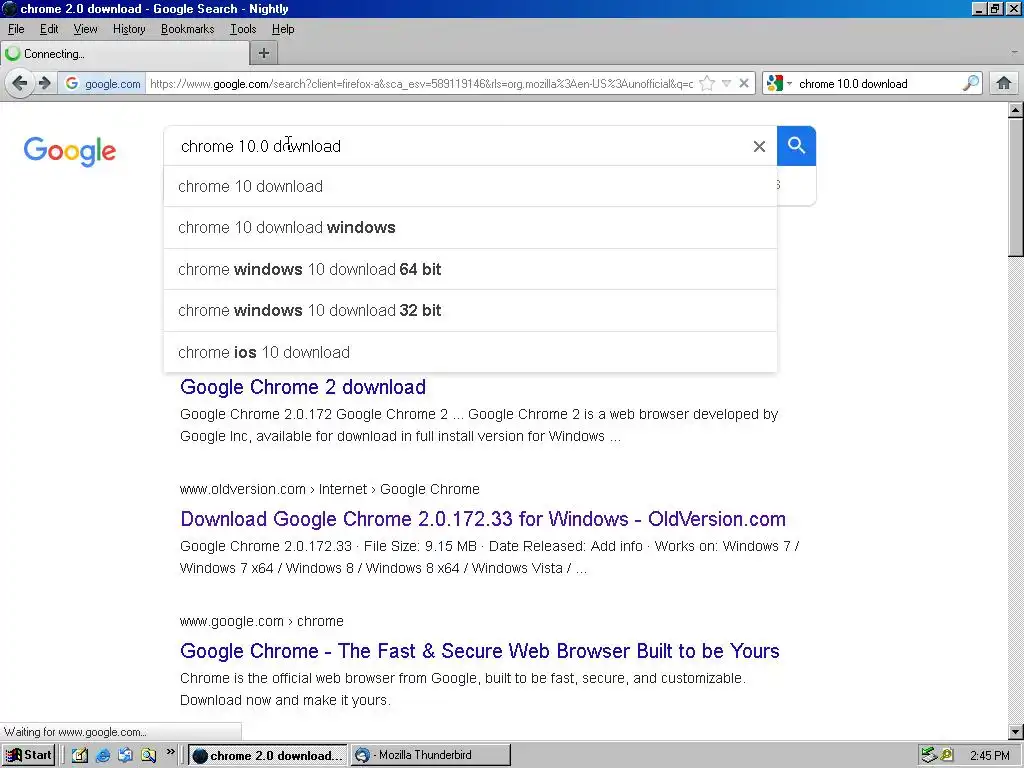Click the URL address field

421,84
